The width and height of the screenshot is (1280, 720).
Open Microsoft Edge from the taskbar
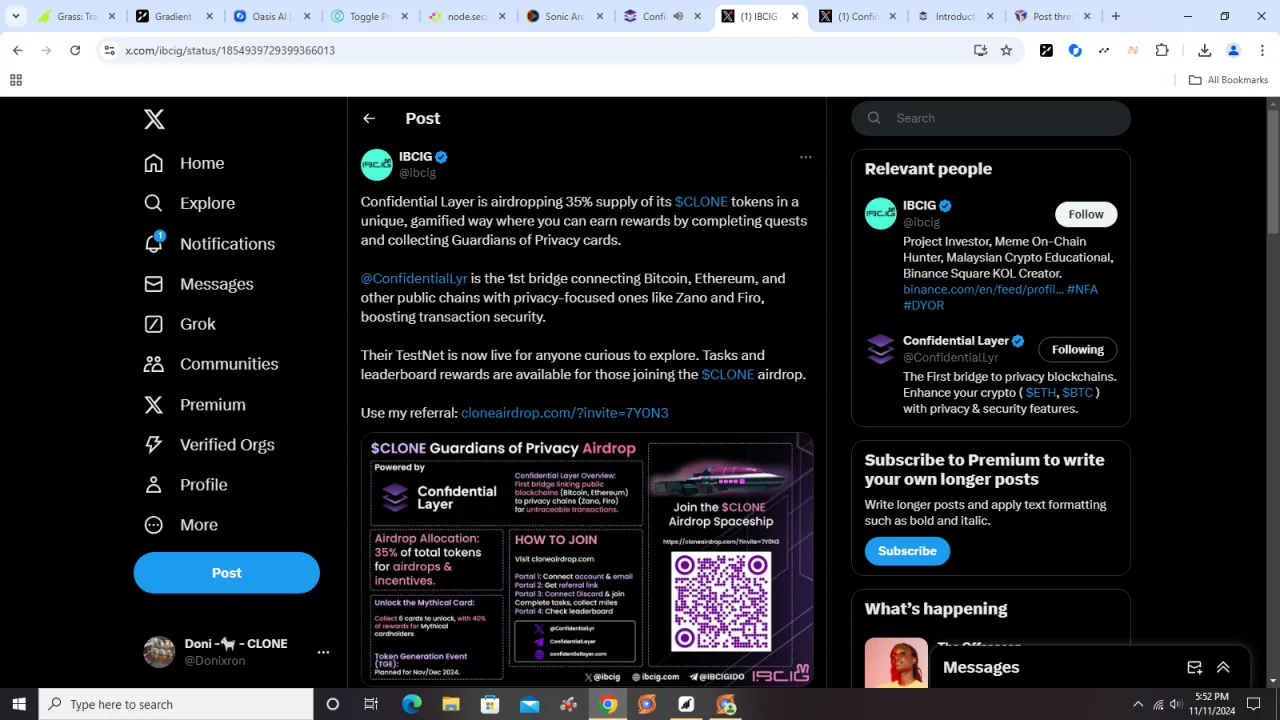pyautogui.click(x=411, y=704)
